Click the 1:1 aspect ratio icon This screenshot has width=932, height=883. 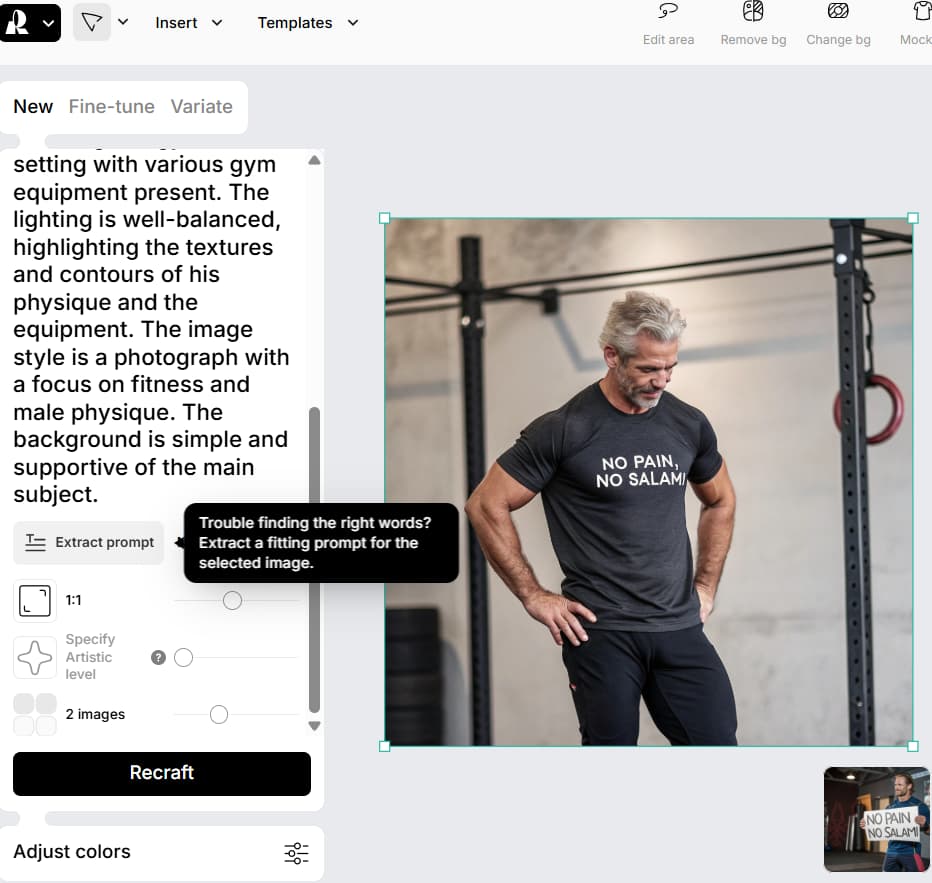click(x=35, y=600)
